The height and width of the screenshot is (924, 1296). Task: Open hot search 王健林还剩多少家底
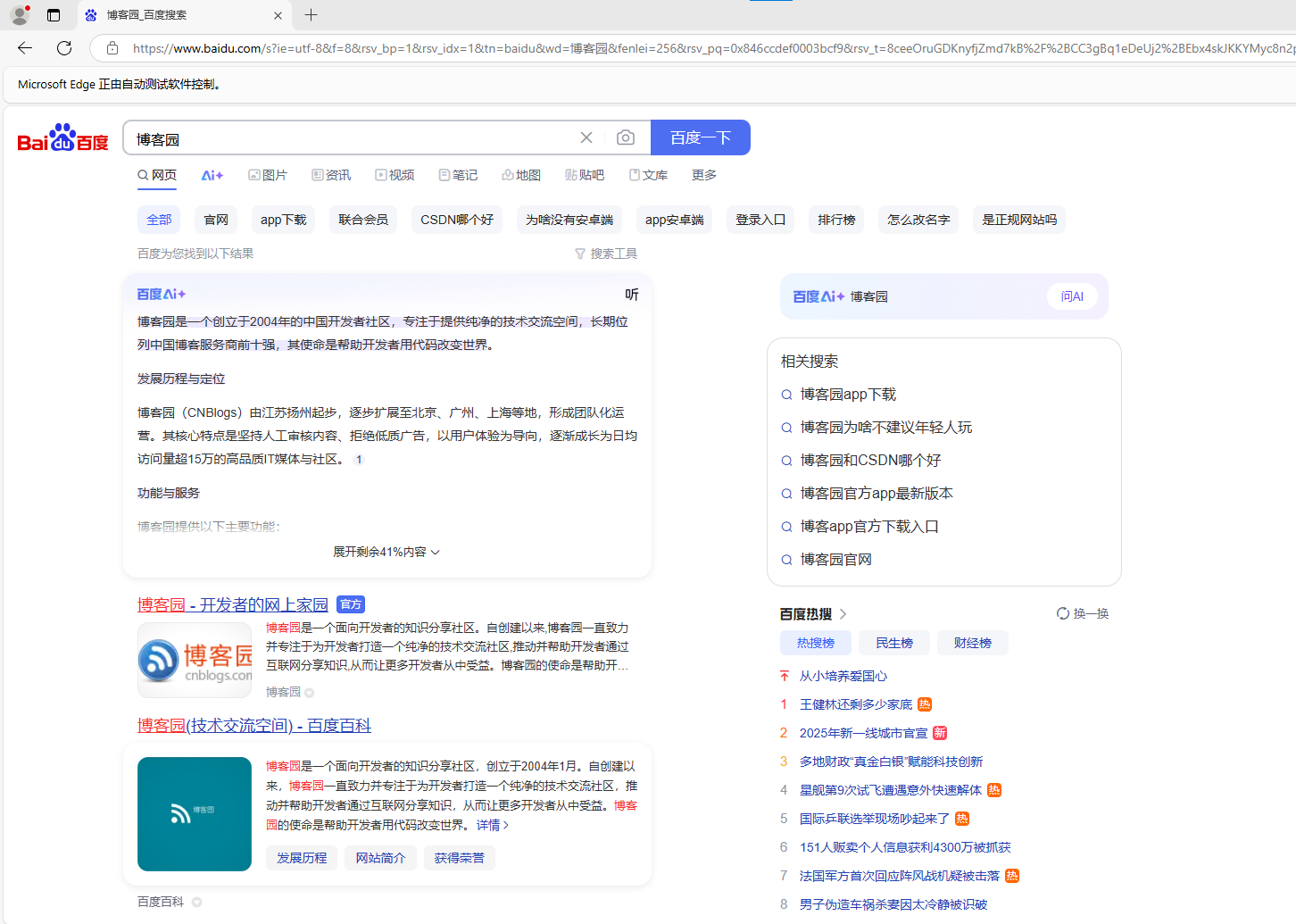[856, 704]
